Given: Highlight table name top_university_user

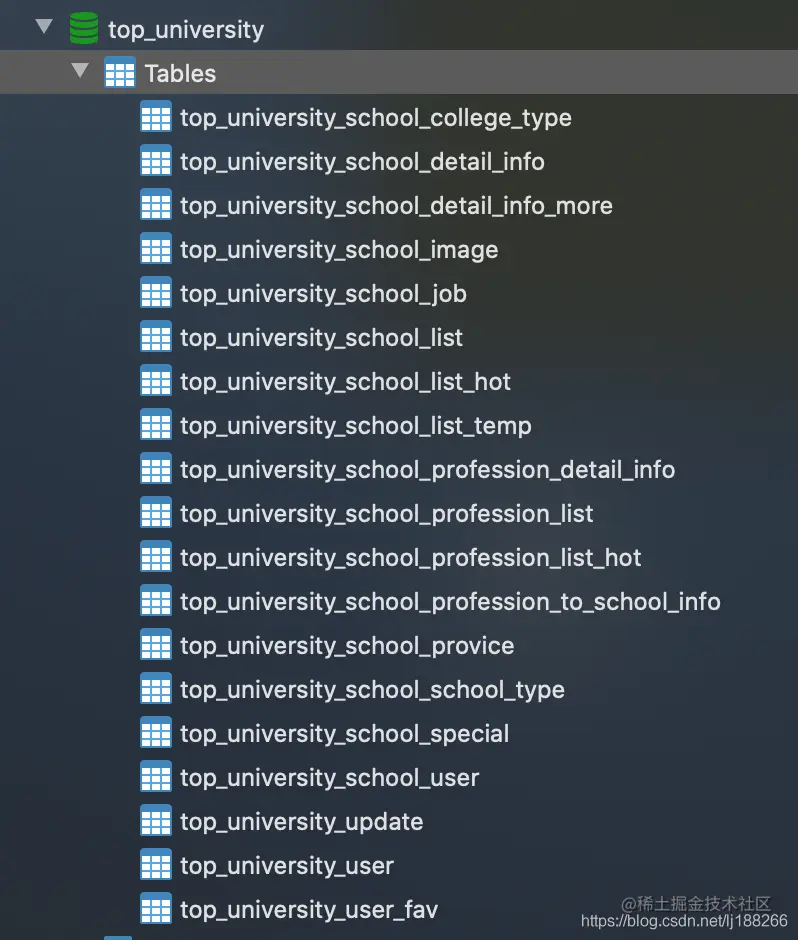Looking at the screenshot, I should [287, 866].
